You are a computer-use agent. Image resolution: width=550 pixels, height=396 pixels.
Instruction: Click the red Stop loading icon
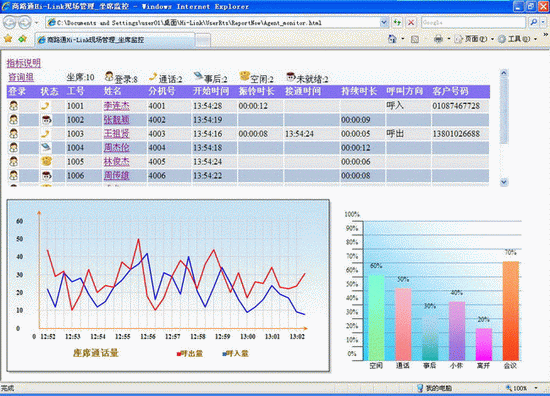click(411, 22)
